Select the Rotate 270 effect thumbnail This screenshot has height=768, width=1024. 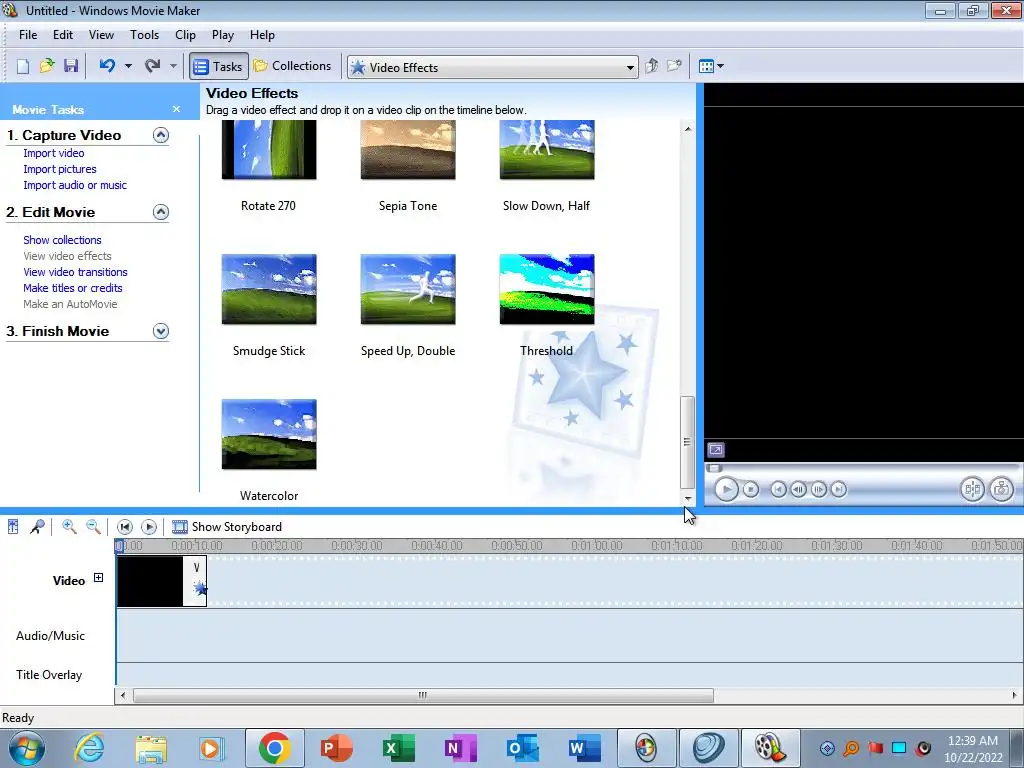coord(269,150)
